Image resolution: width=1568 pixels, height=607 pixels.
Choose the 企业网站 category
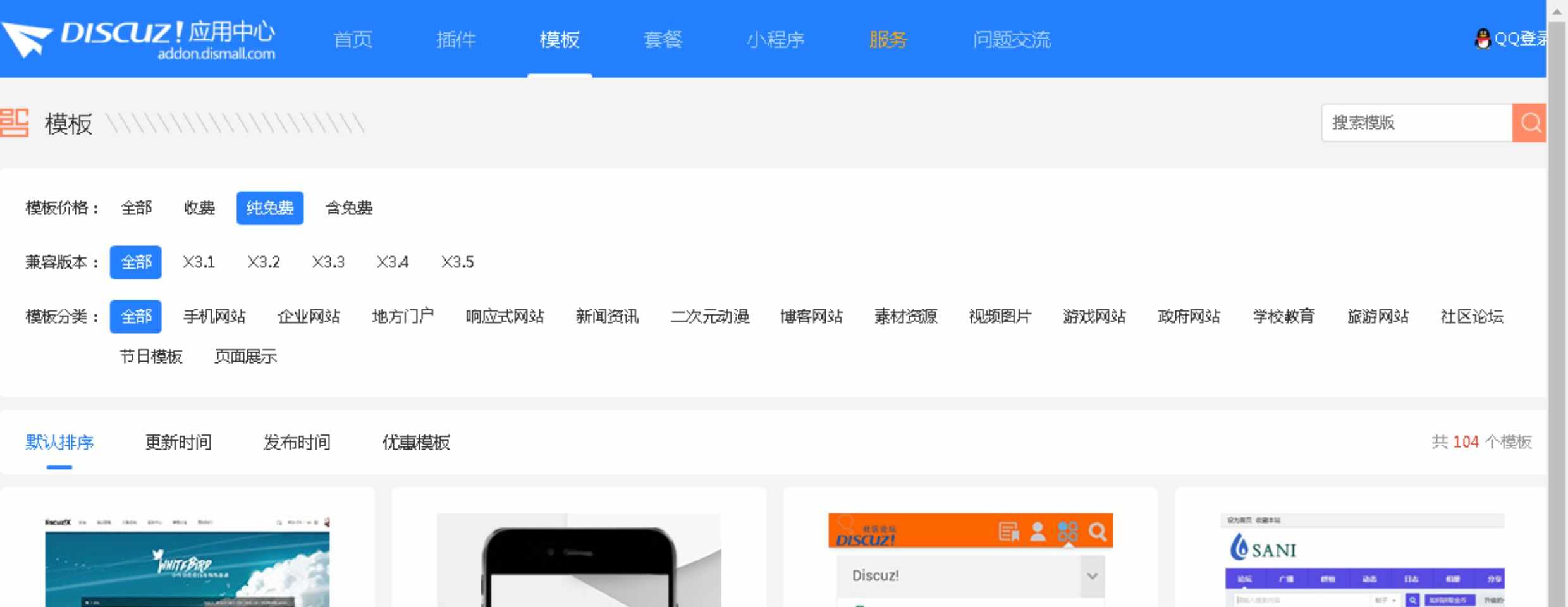pyautogui.click(x=309, y=317)
